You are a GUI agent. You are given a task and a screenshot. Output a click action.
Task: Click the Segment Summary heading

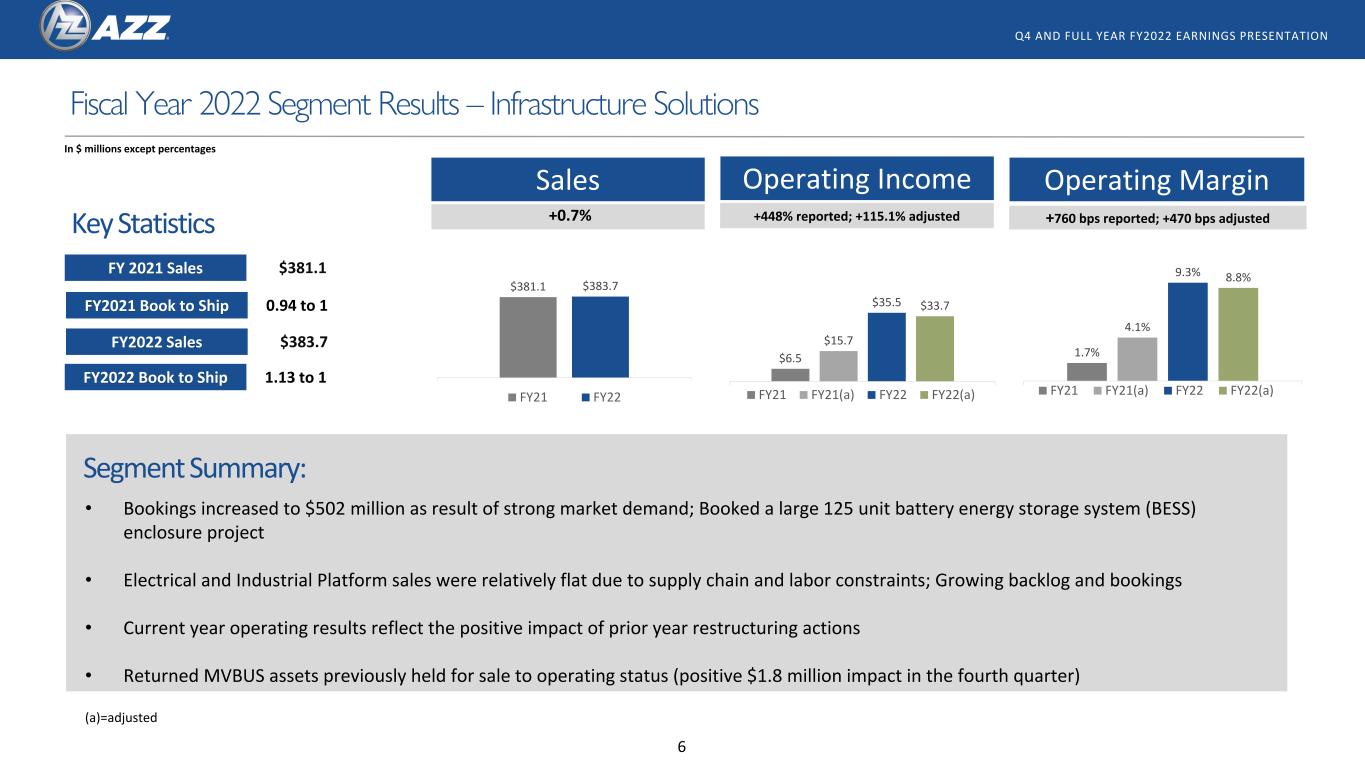[x=194, y=468]
